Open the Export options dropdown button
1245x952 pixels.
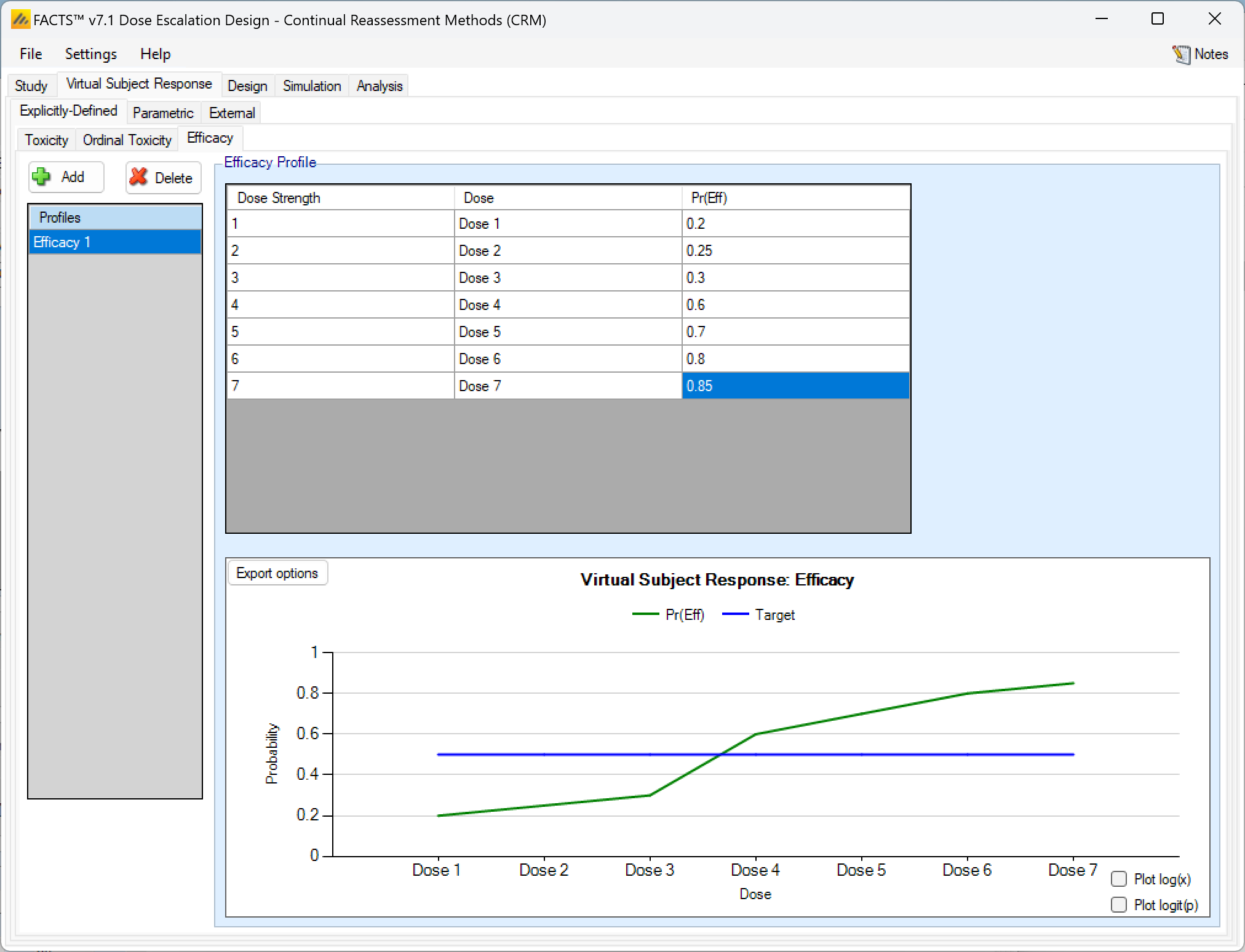[x=277, y=573]
